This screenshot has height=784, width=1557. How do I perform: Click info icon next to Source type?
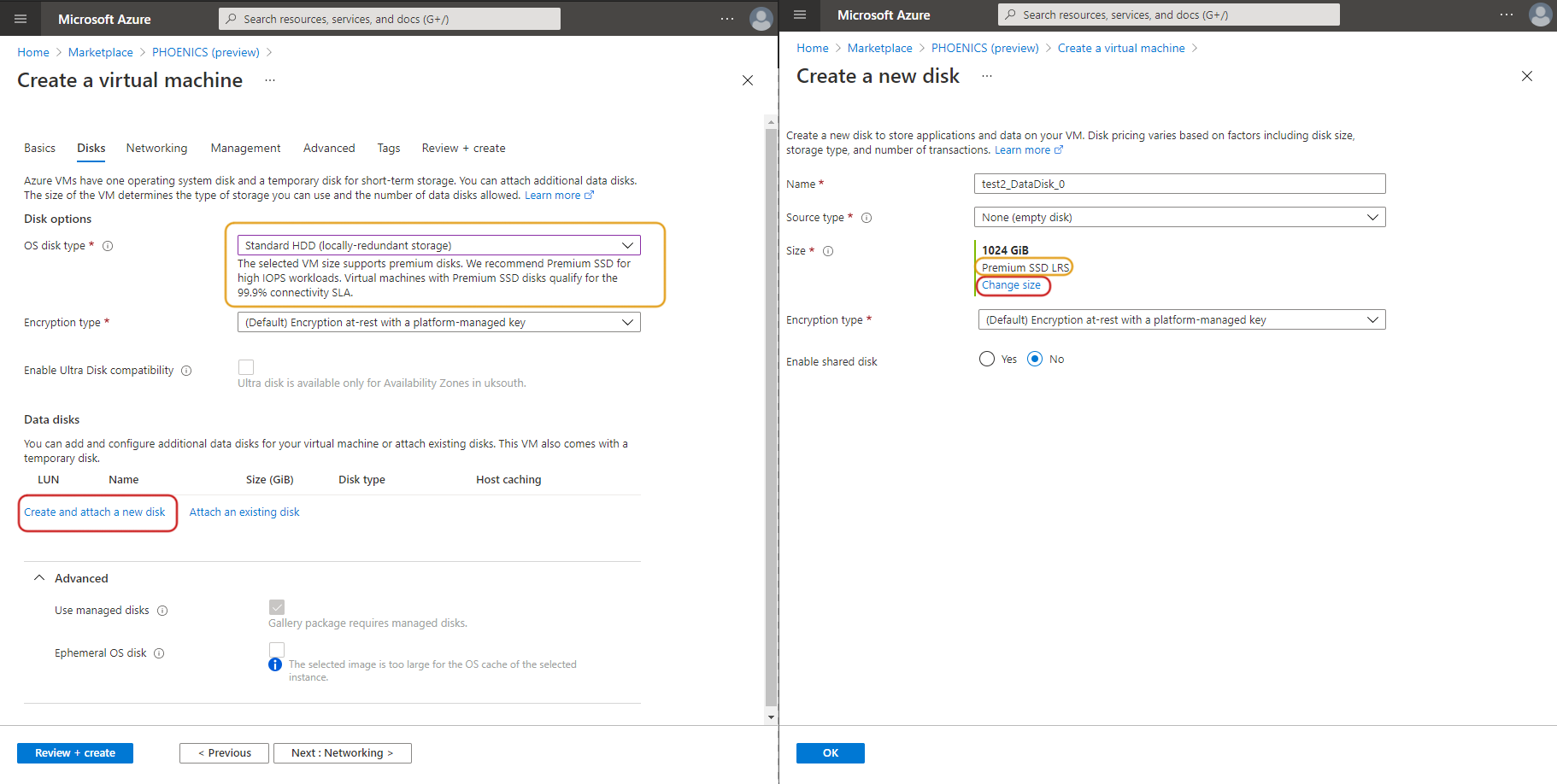867,218
